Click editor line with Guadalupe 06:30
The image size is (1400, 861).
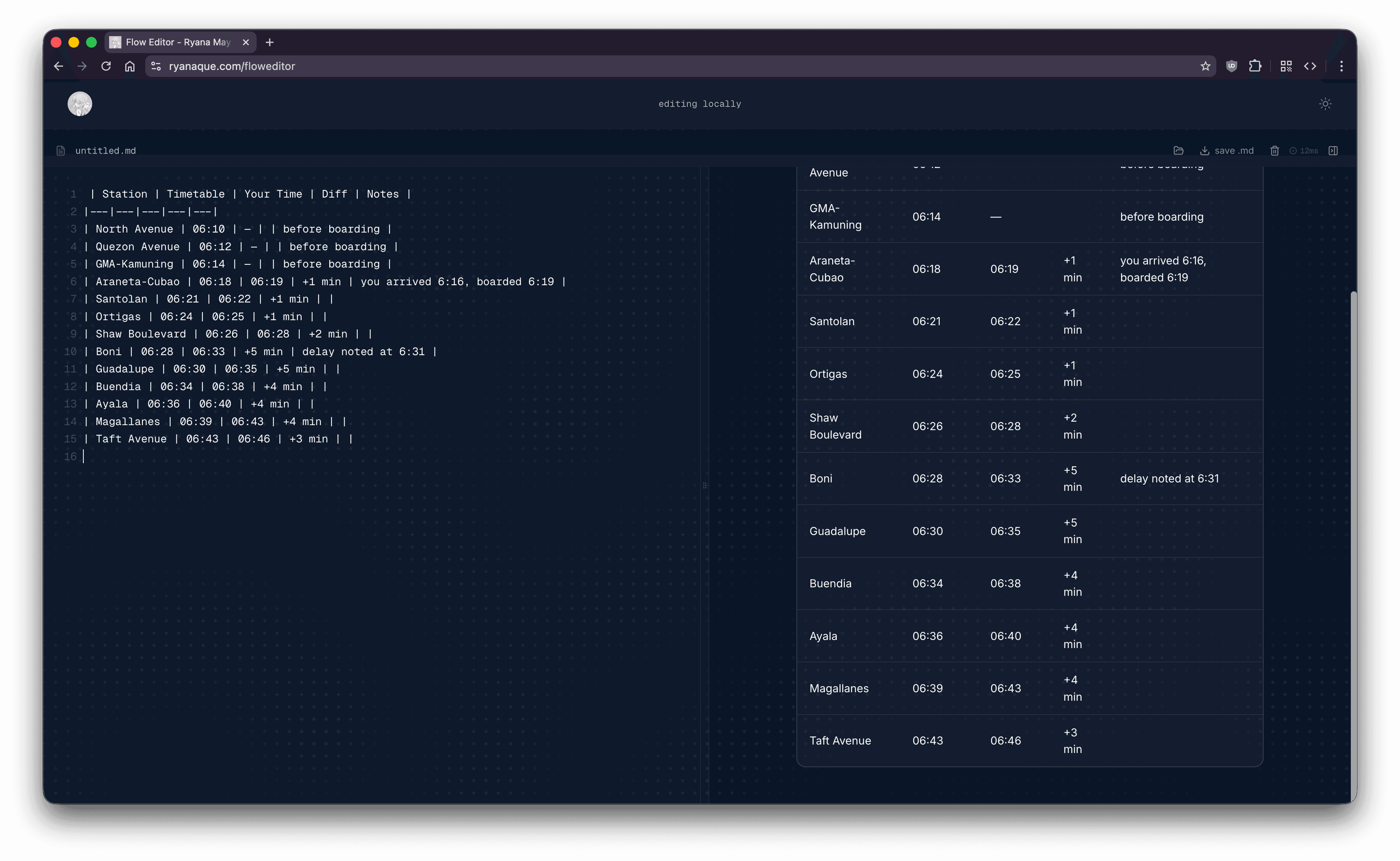point(212,369)
